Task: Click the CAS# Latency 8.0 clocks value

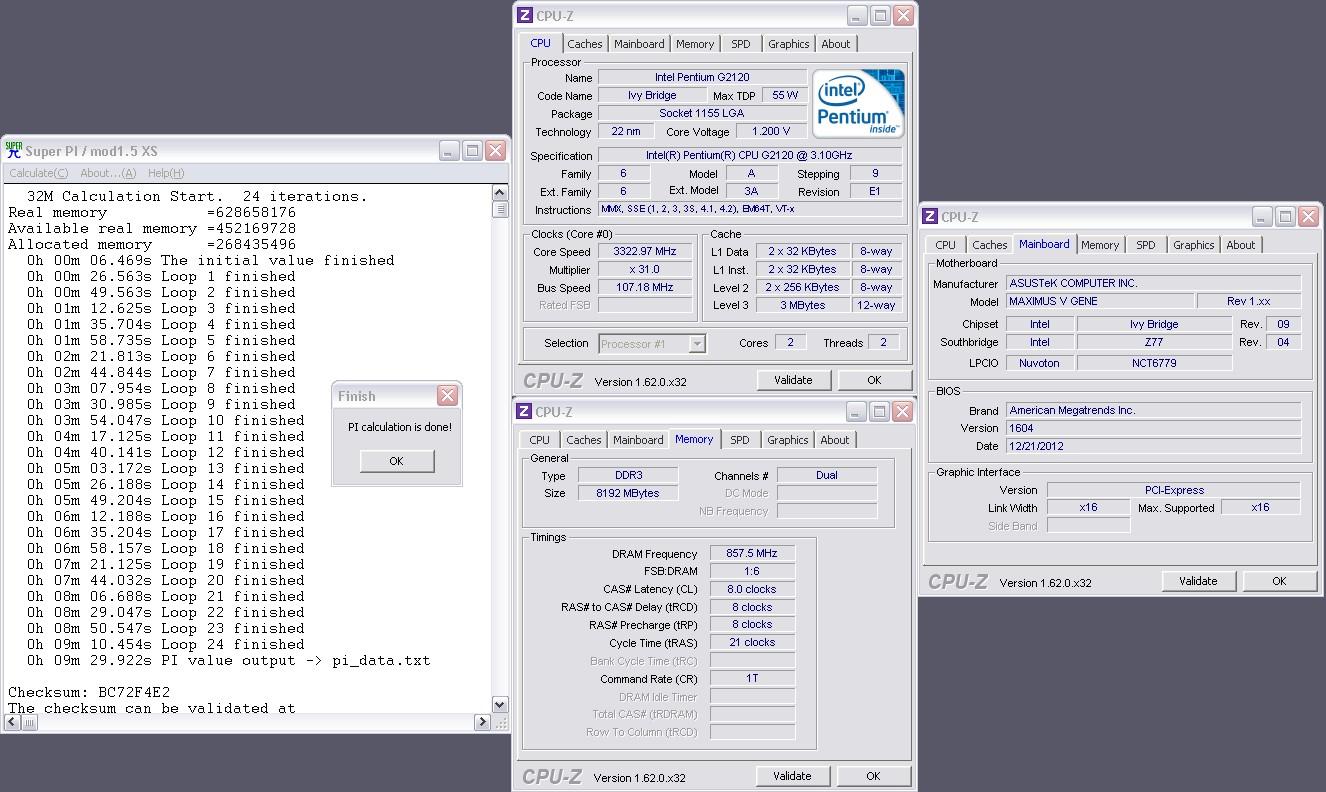Action: point(753,590)
